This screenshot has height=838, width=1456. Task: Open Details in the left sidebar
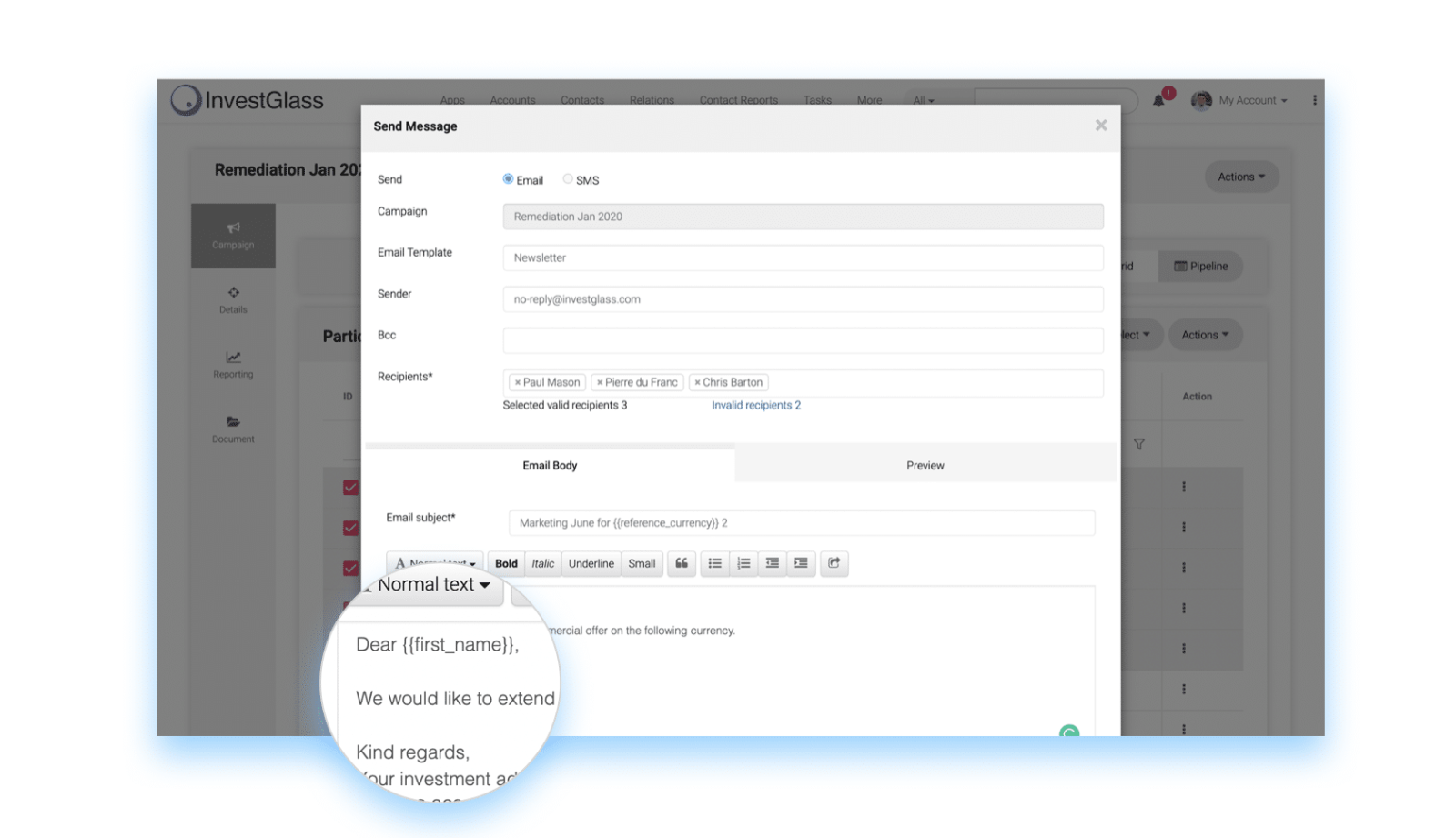(233, 300)
